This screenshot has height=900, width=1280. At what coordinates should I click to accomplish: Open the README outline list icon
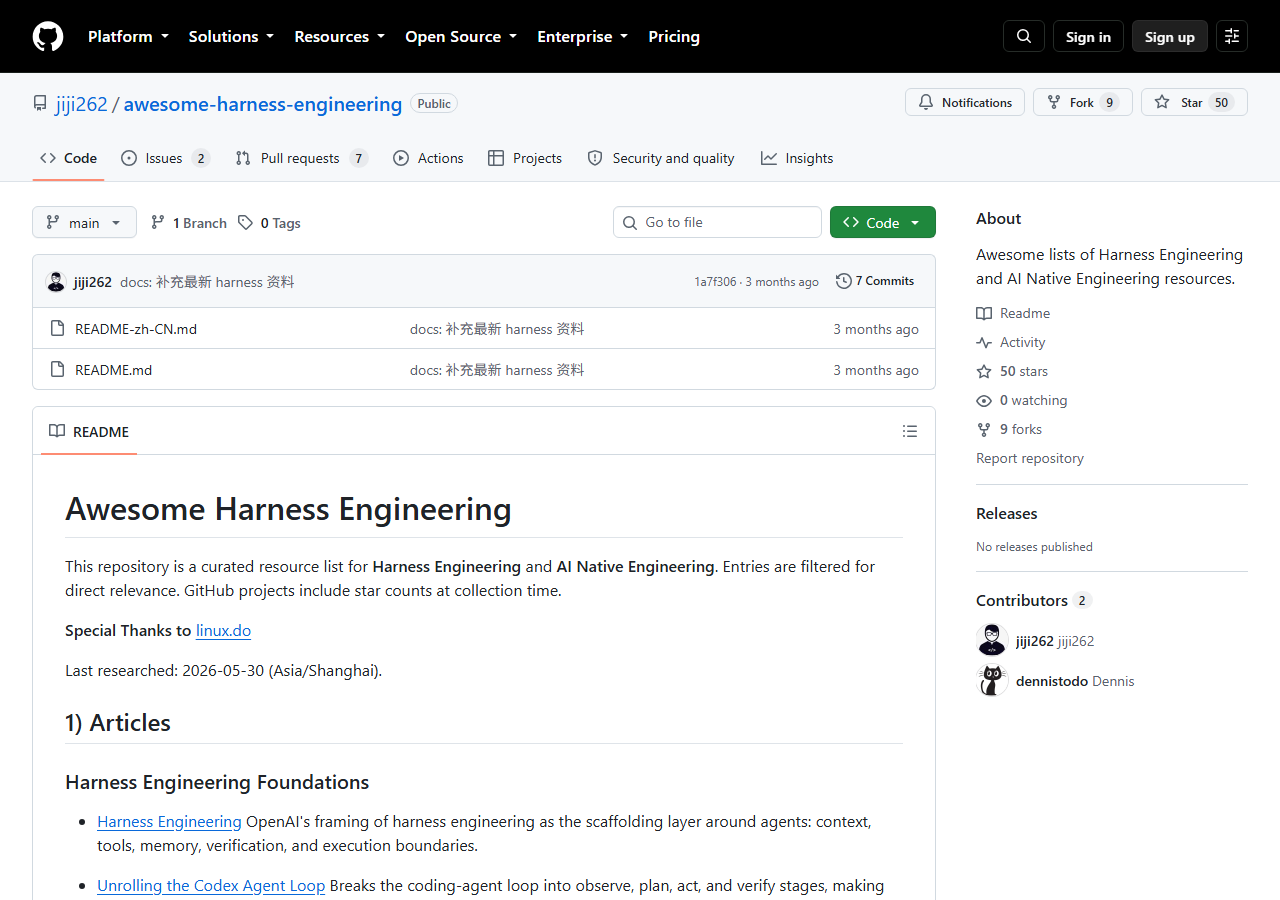[910, 431]
